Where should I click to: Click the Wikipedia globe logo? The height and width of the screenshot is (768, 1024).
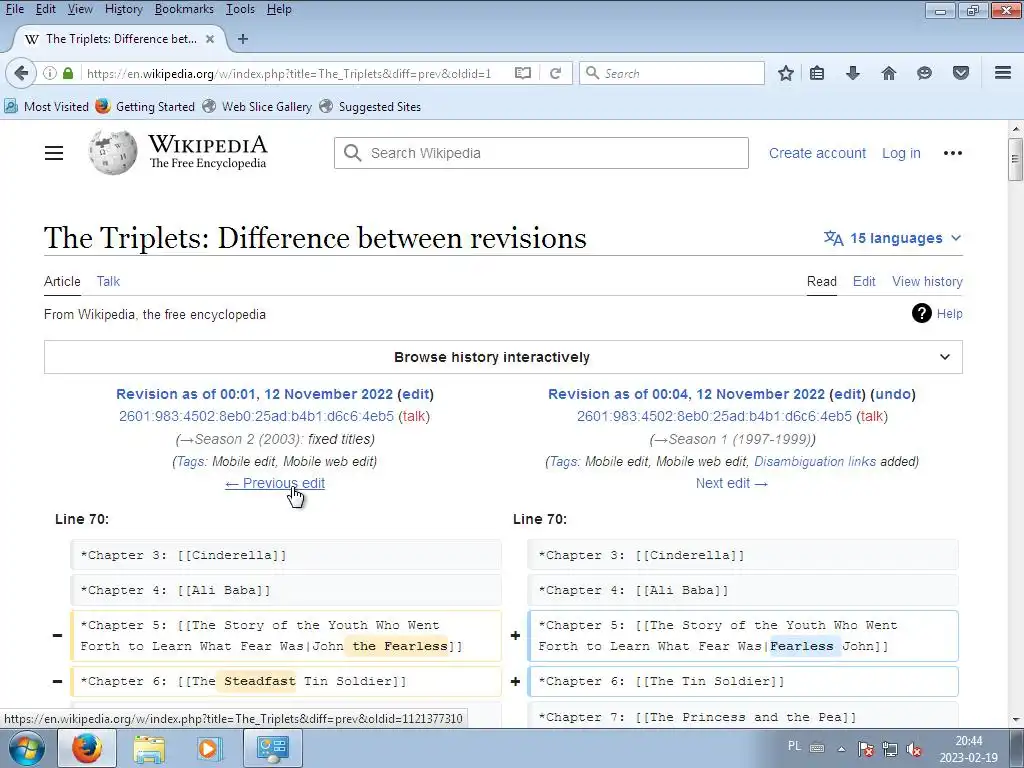113,153
